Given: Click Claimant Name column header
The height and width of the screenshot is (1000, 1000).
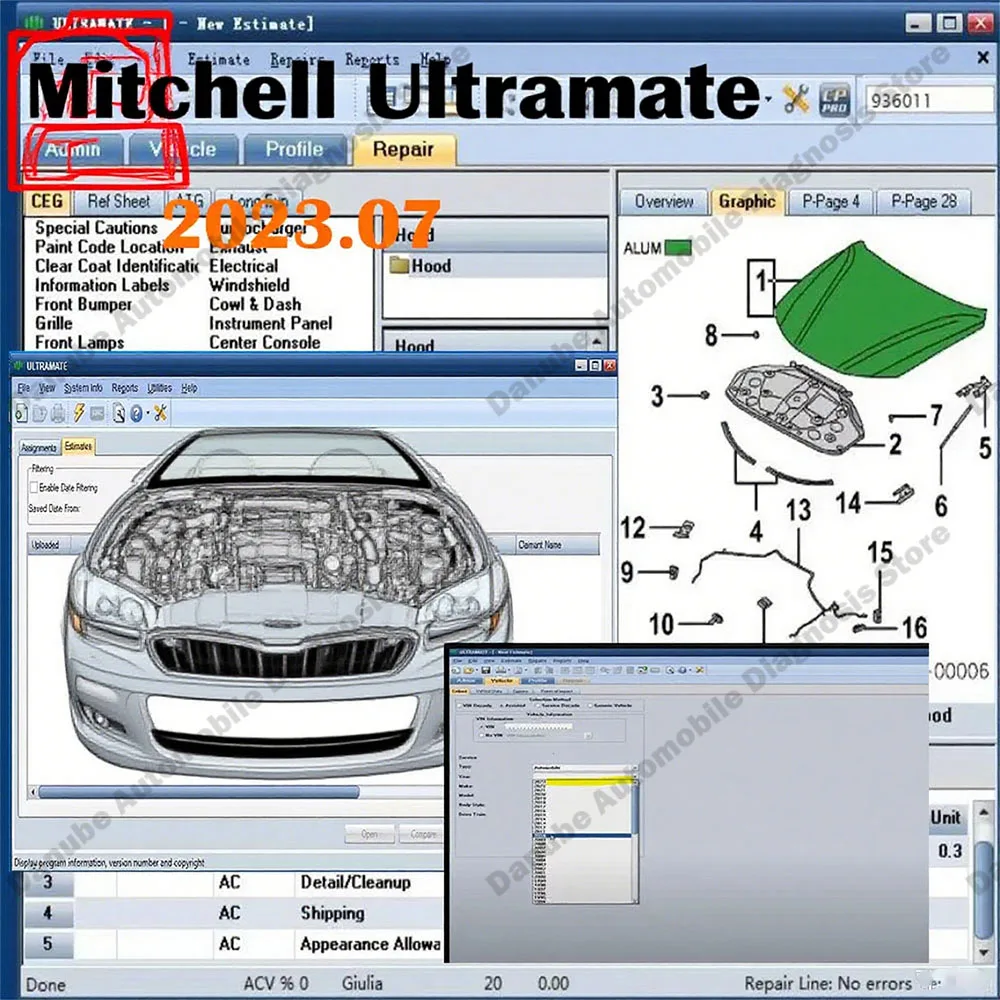Looking at the screenshot, I should (557, 545).
